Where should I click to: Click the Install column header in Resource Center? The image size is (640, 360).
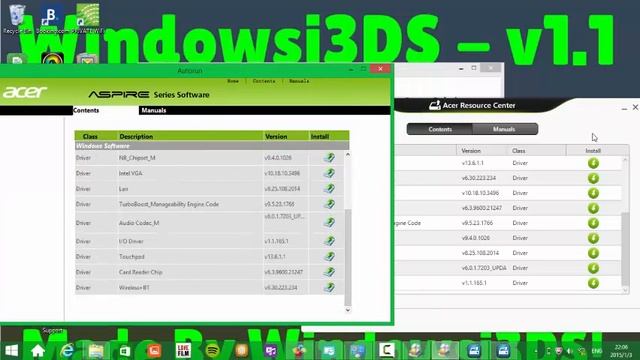click(593, 151)
